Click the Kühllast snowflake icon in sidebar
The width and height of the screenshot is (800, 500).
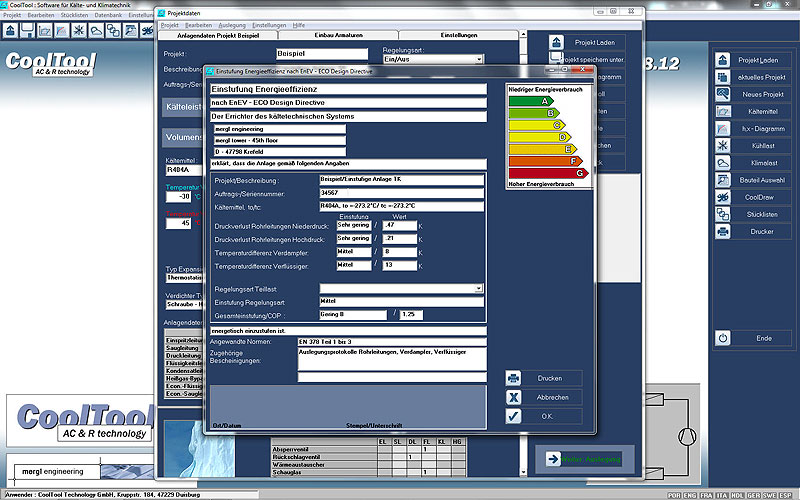tap(722, 145)
